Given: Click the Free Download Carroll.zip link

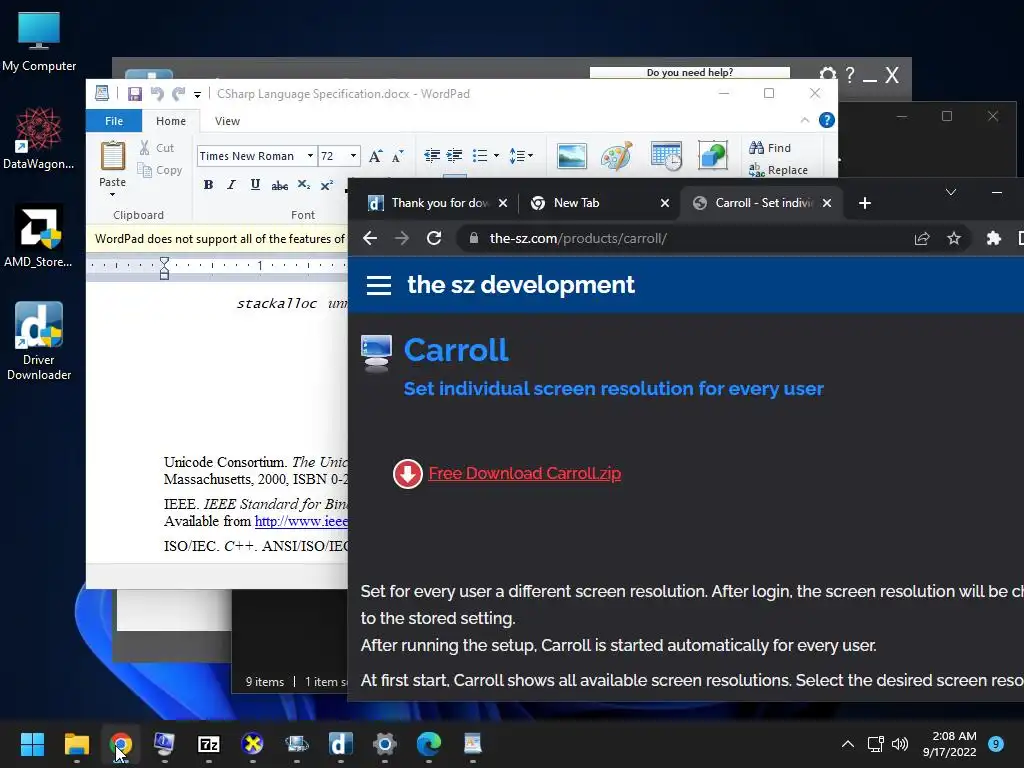Looking at the screenshot, I should (x=524, y=473).
